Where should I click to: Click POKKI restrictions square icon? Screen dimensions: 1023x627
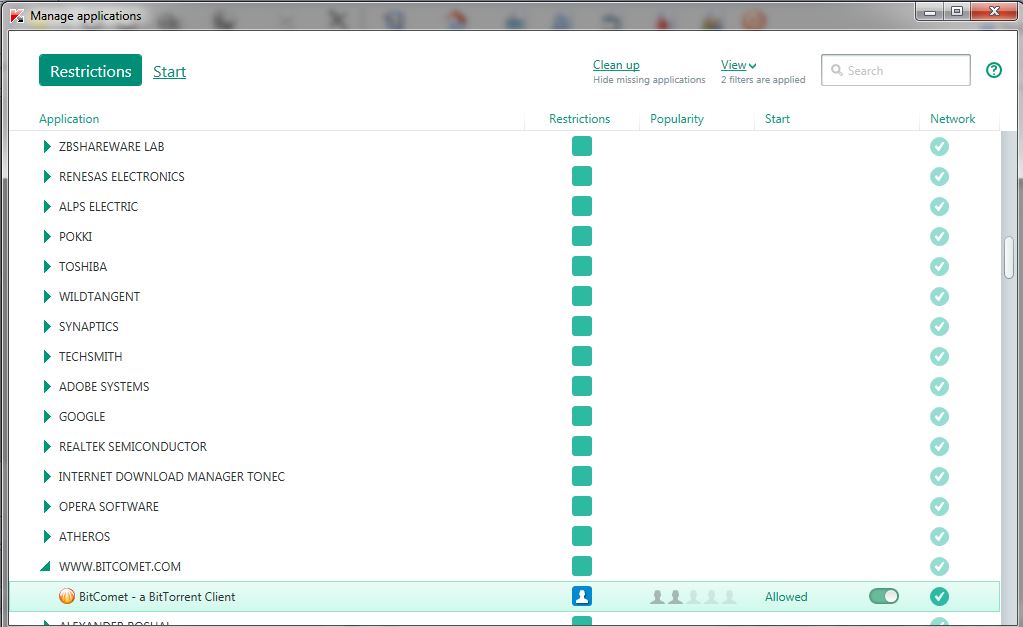pos(582,236)
